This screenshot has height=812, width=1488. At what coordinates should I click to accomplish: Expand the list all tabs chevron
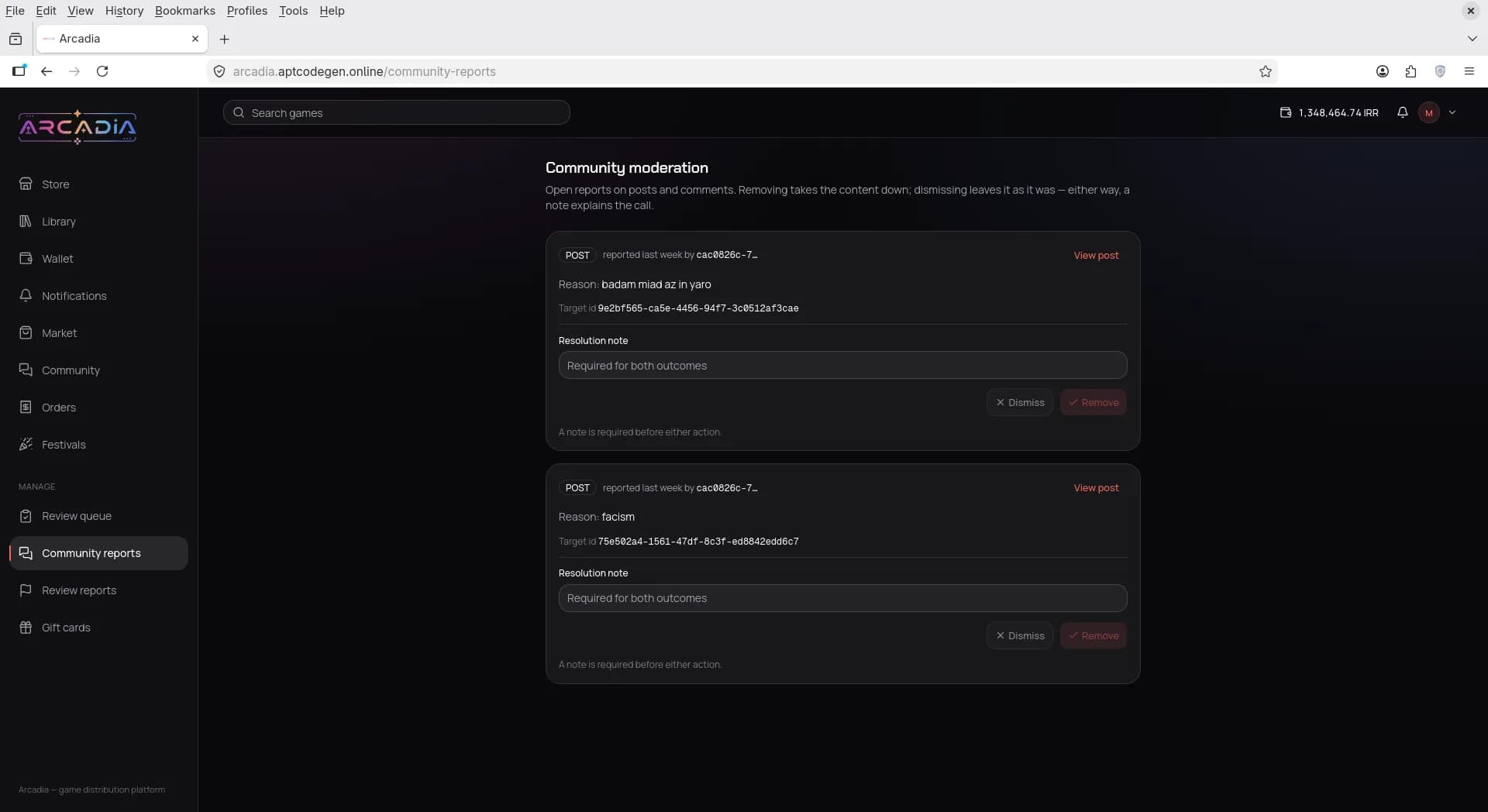click(x=1472, y=39)
